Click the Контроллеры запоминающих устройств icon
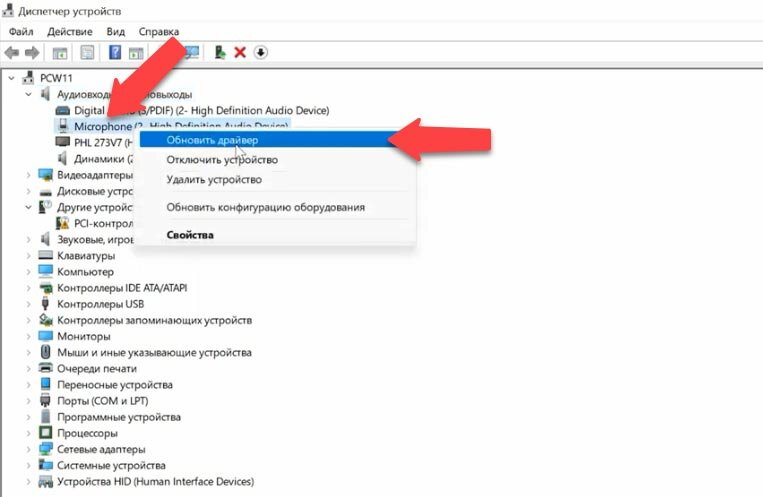This screenshot has height=497, width=763. pyautogui.click(x=46, y=320)
